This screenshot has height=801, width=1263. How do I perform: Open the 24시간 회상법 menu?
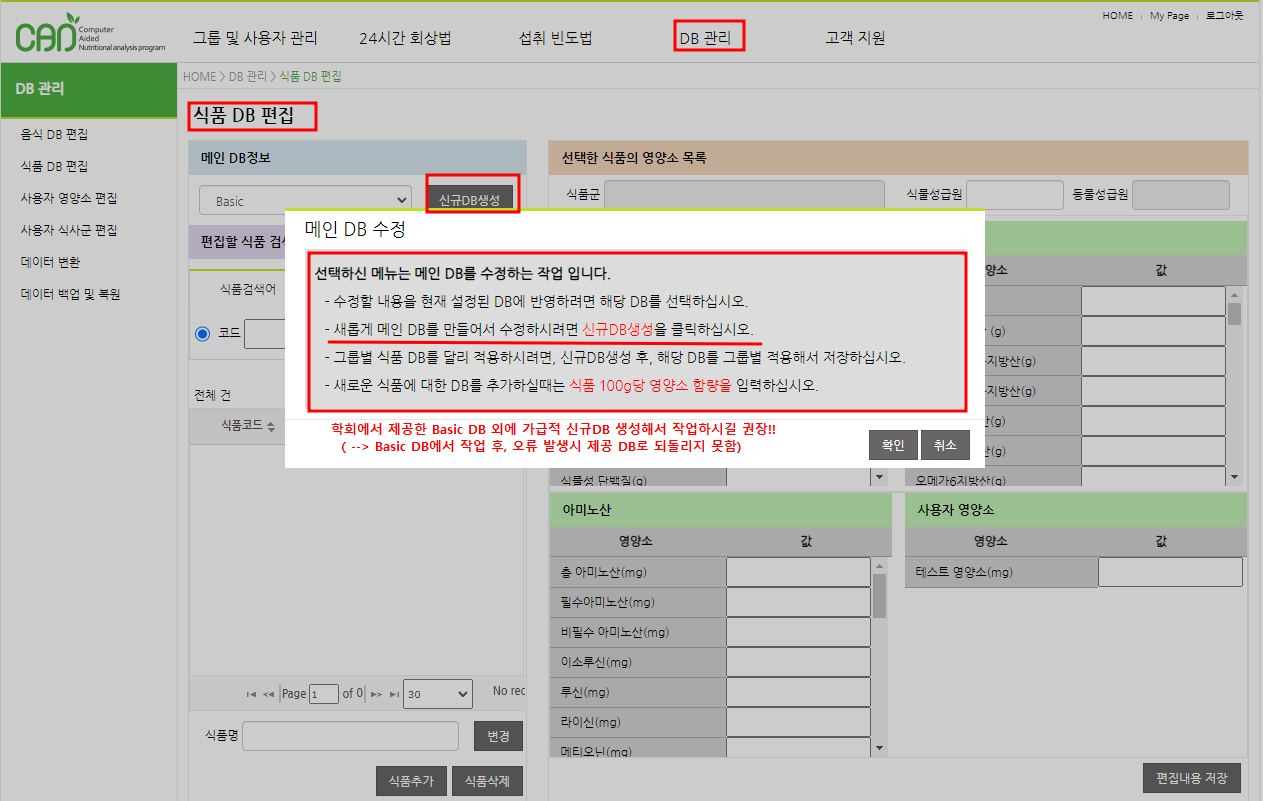pyautogui.click(x=405, y=39)
